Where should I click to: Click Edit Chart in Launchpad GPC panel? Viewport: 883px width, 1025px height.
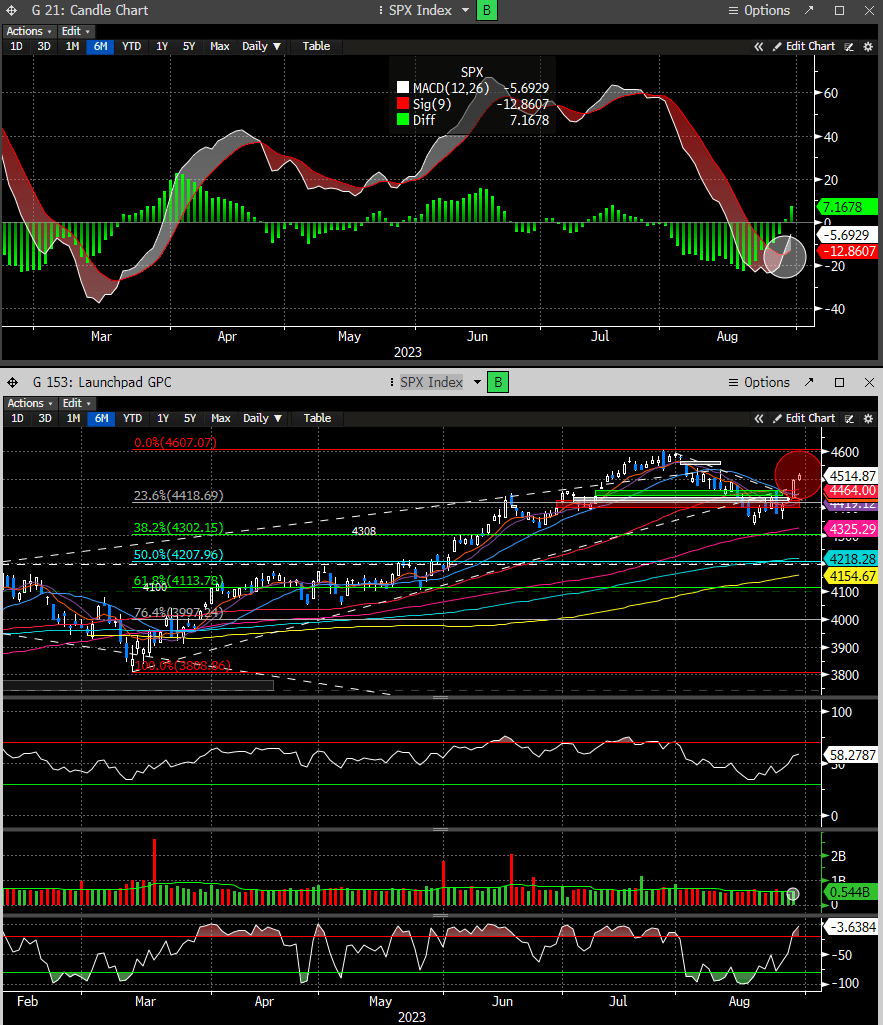(x=804, y=418)
